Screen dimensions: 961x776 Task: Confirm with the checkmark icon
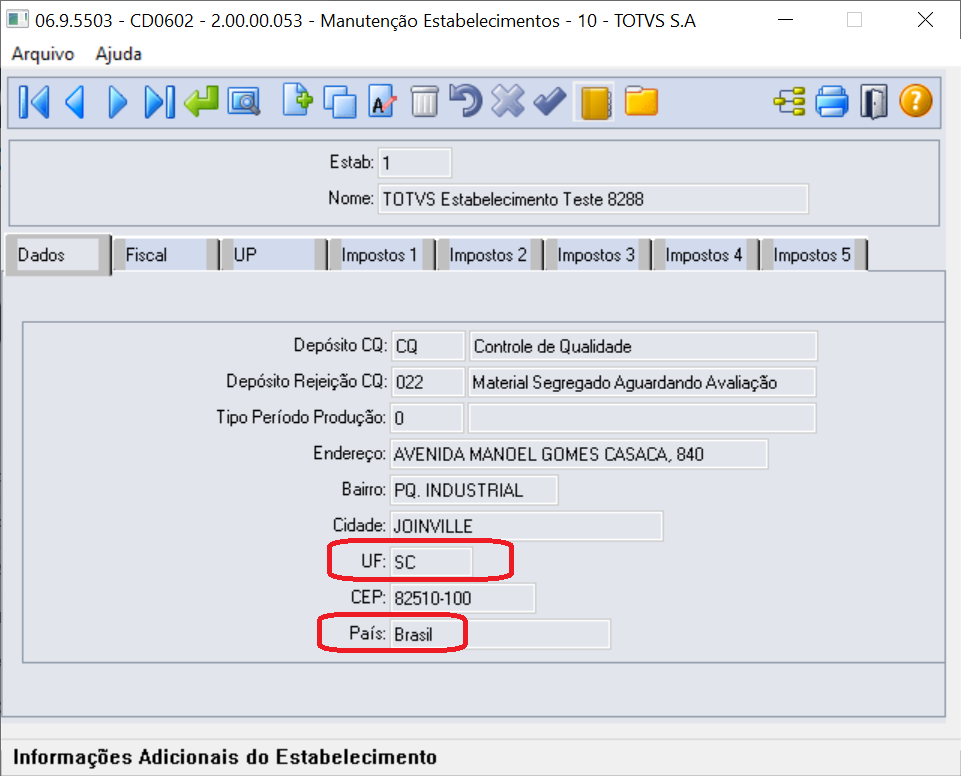[x=550, y=101]
